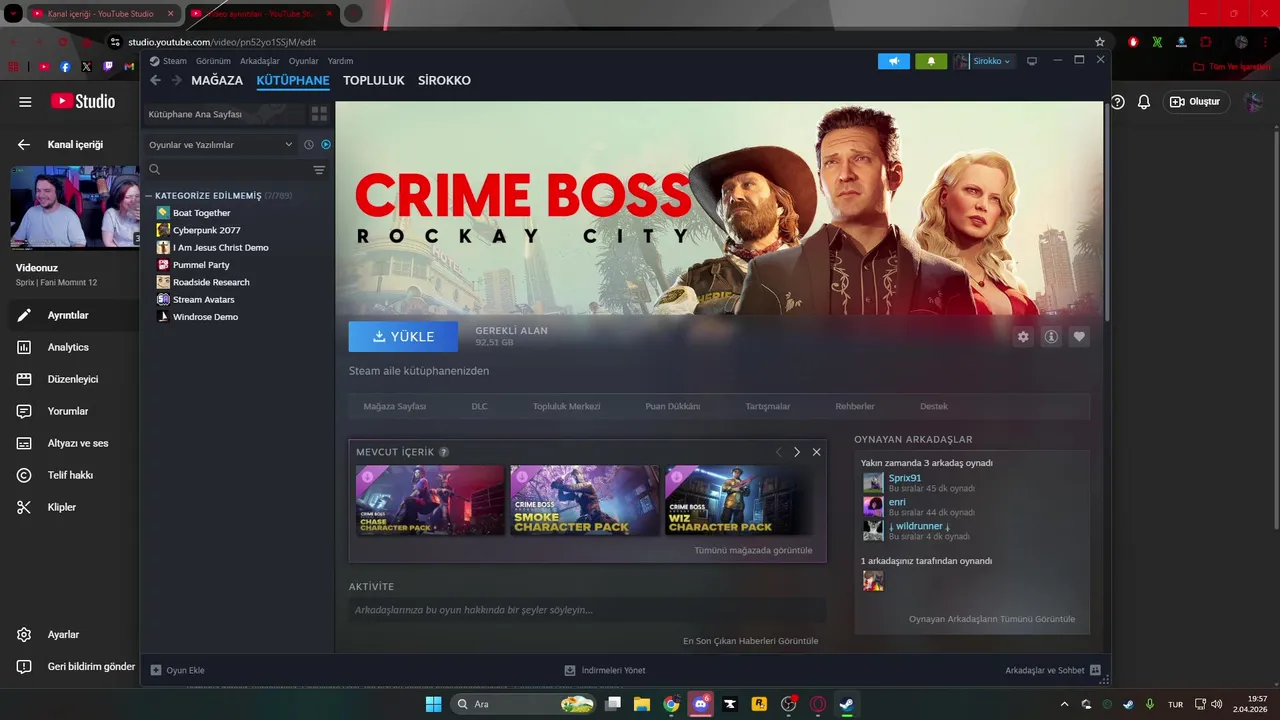Collapse KATEGORİZE EDİLMEMİŞ category

tap(148, 196)
